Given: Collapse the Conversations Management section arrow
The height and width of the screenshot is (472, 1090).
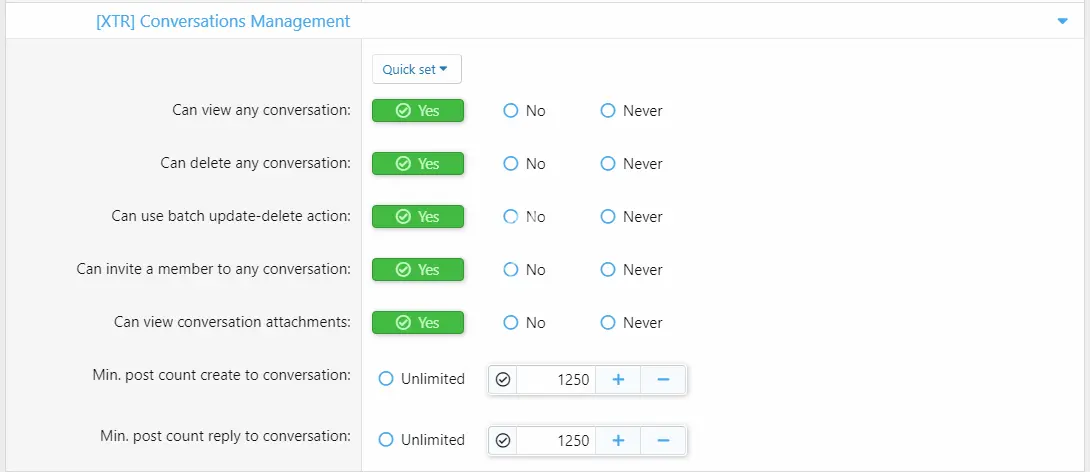Looking at the screenshot, I should [1062, 21].
